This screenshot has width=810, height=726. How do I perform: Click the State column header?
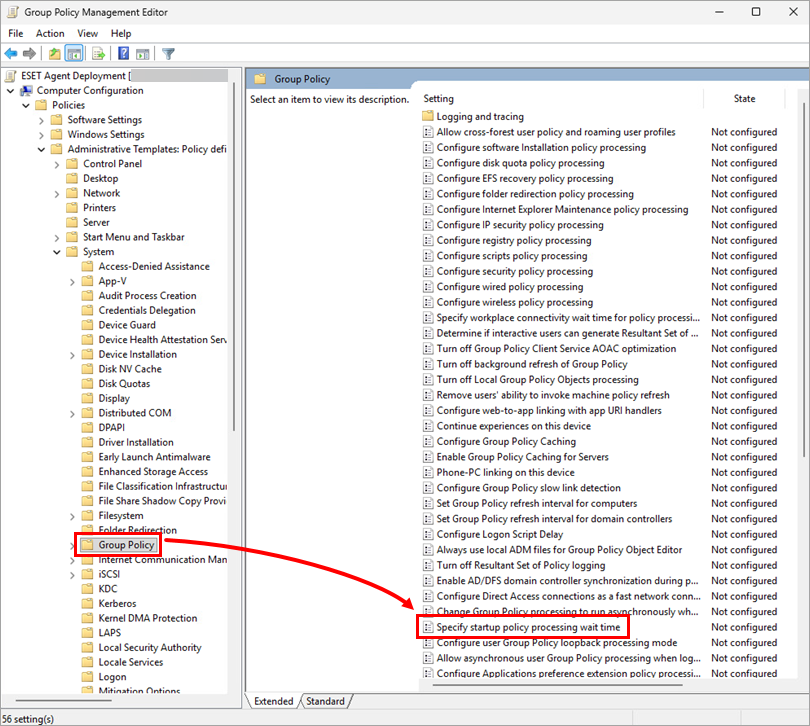point(744,99)
